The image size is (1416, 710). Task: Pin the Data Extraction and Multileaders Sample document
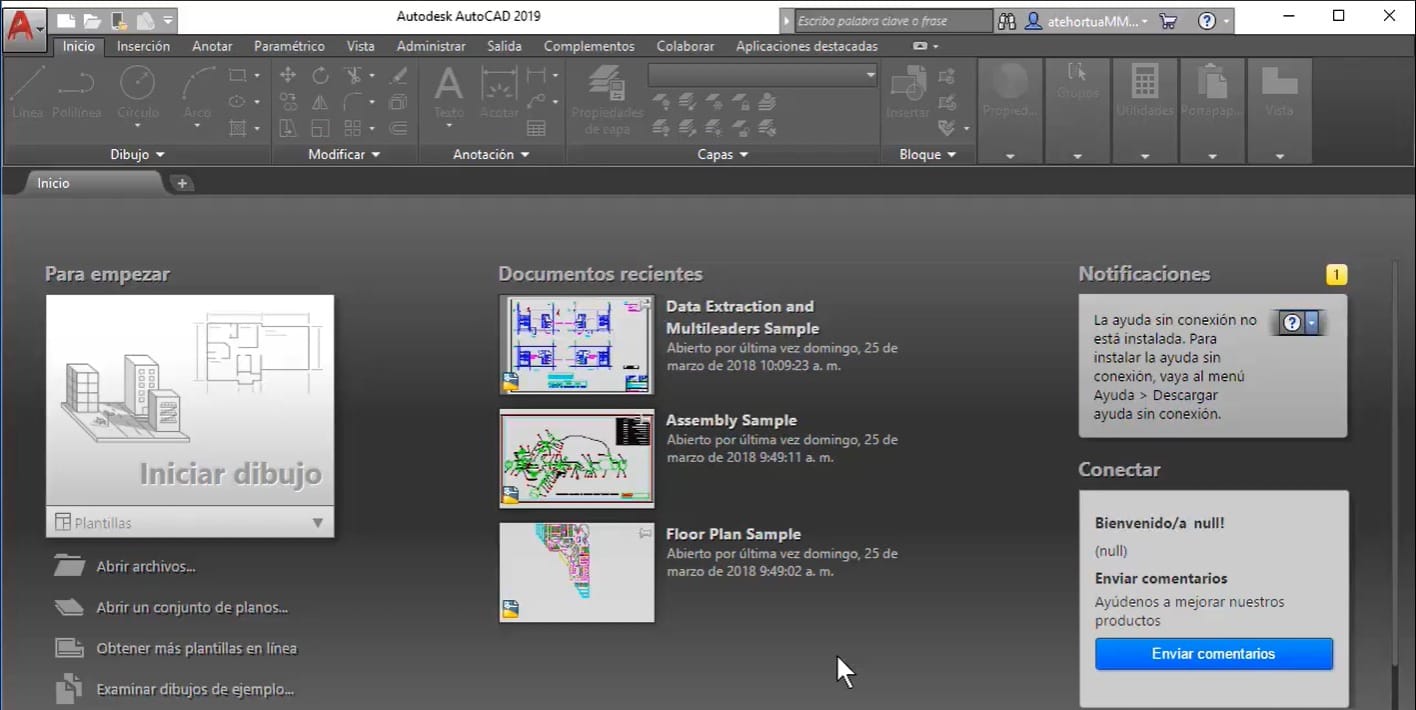[644, 305]
